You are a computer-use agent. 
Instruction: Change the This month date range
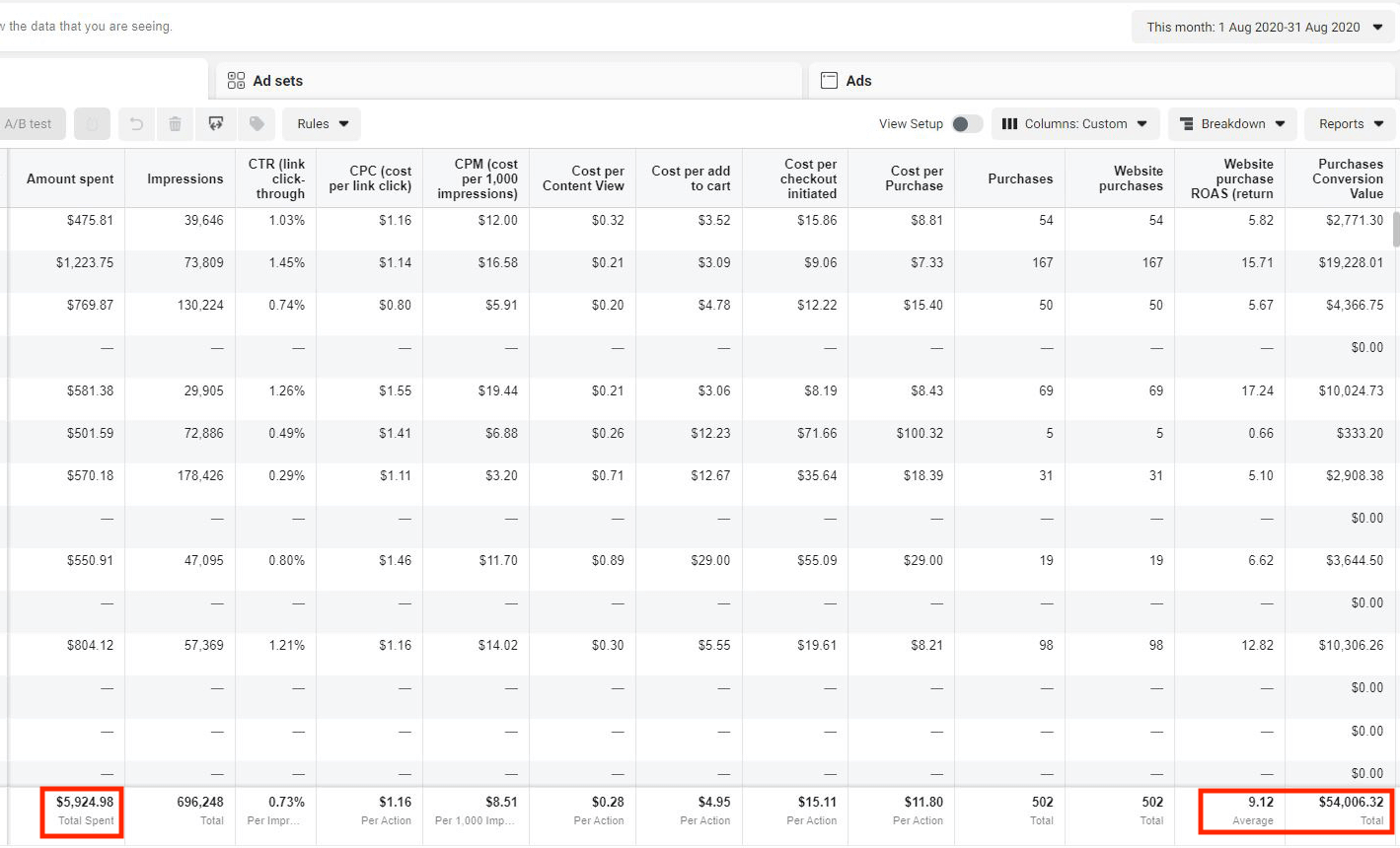(1263, 28)
